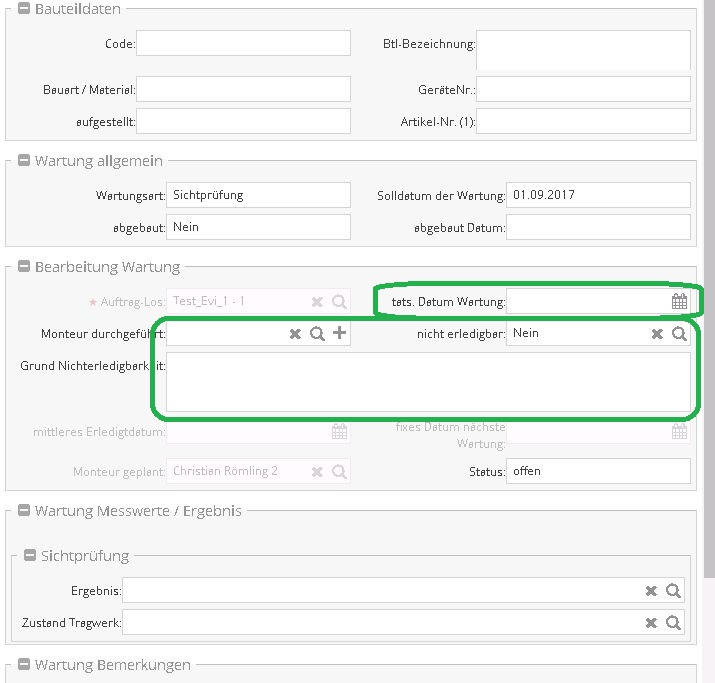The width and height of the screenshot is (715, 683).
Task: Collapse the Wartung allgemein section
Action: coord(23,160)
